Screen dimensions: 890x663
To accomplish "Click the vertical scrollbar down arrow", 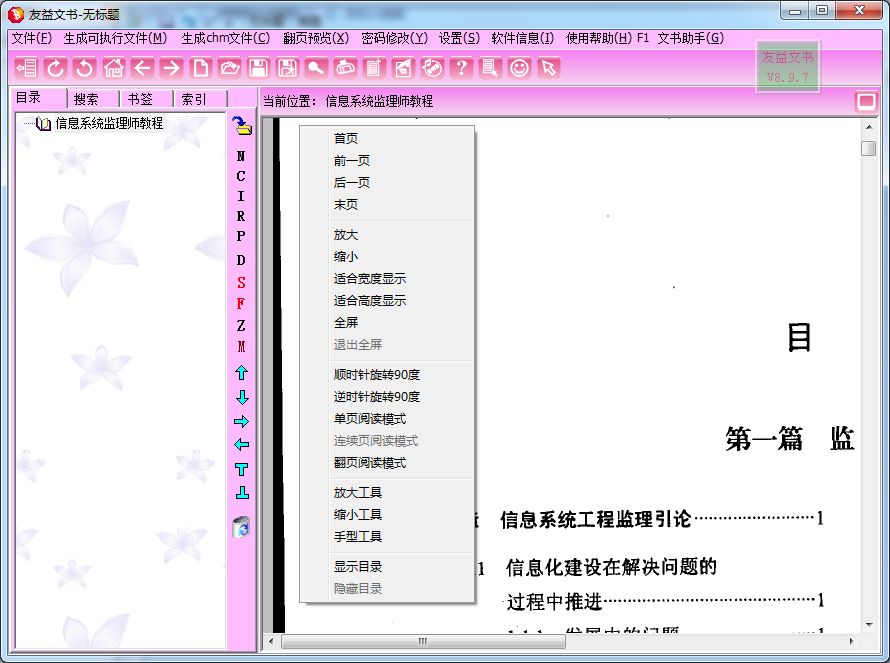I will 869,624.
